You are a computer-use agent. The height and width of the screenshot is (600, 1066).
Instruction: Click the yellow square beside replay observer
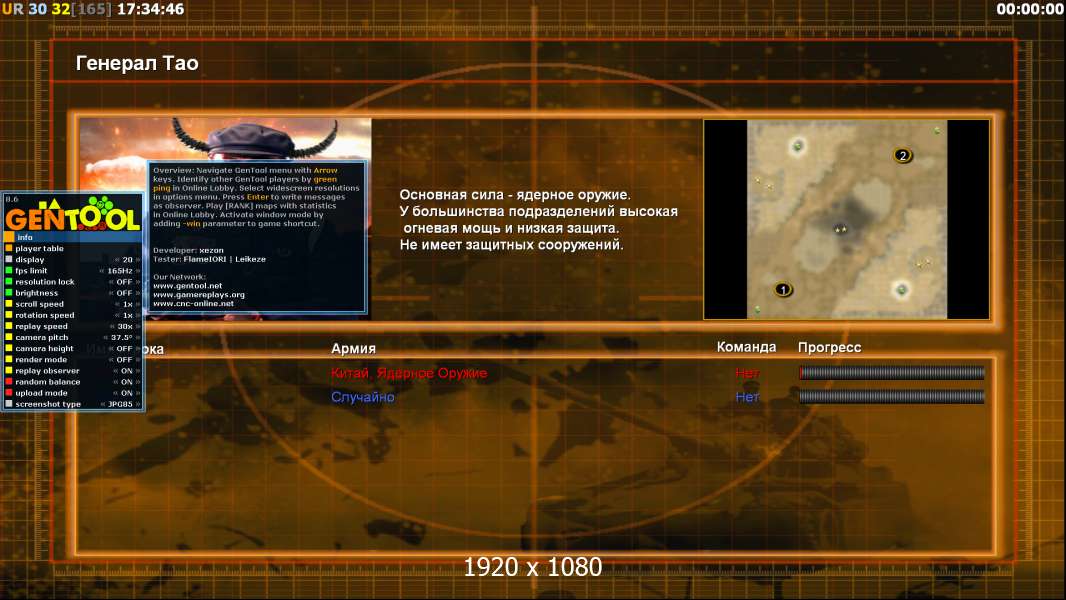tap(9, 371)
